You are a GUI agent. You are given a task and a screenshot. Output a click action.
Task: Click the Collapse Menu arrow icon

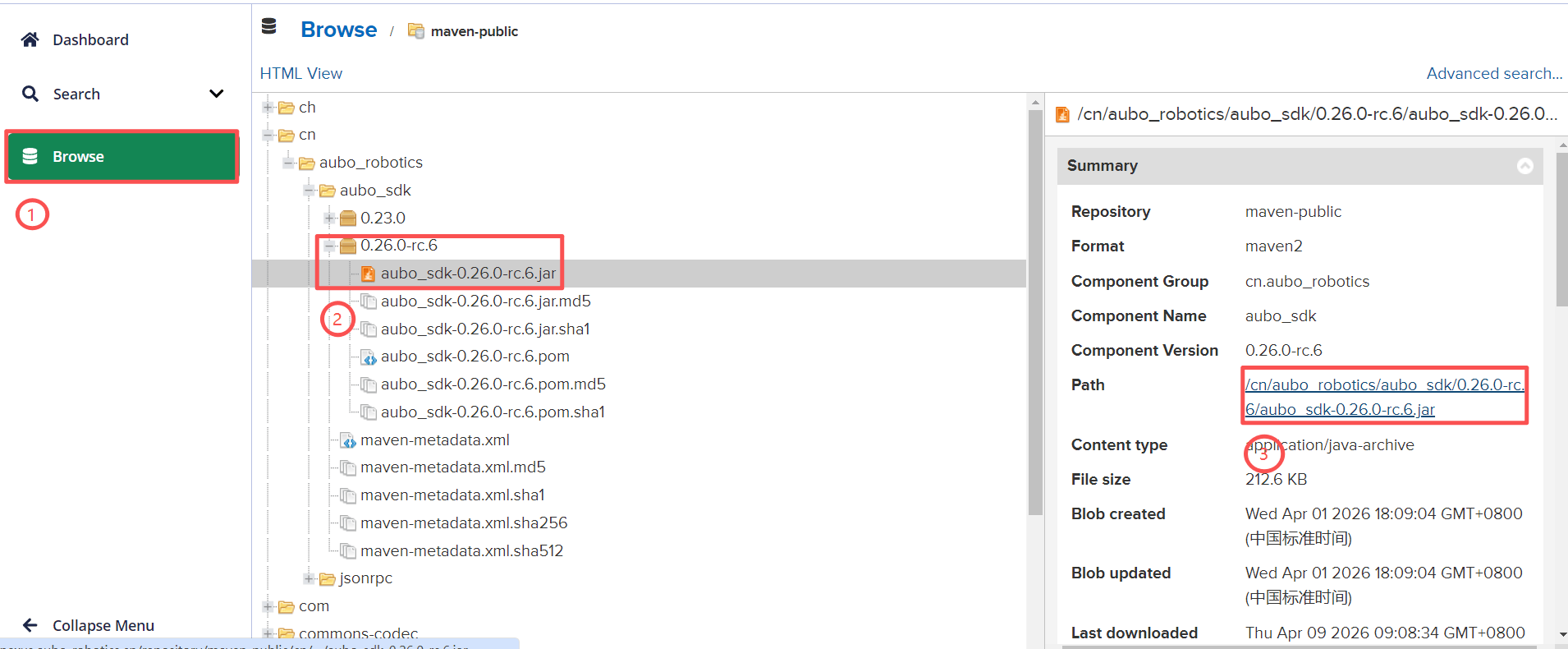tap(30, 625)
